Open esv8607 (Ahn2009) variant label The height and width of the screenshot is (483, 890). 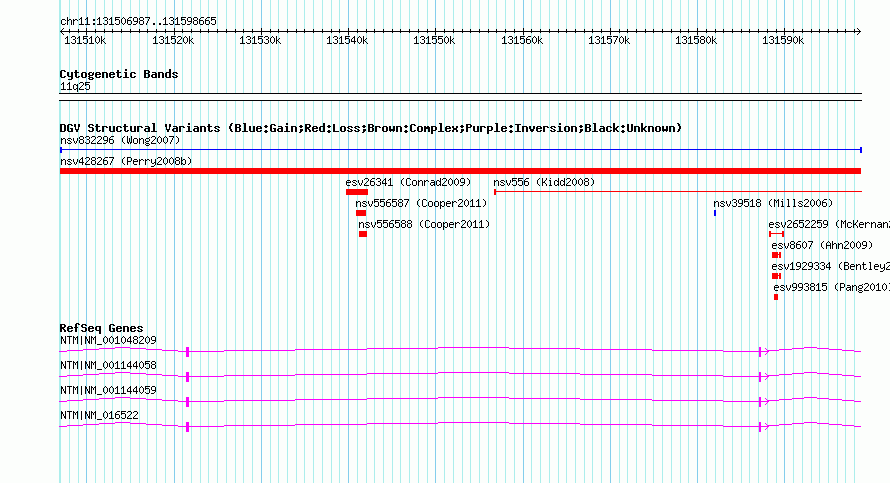(822, 245)
